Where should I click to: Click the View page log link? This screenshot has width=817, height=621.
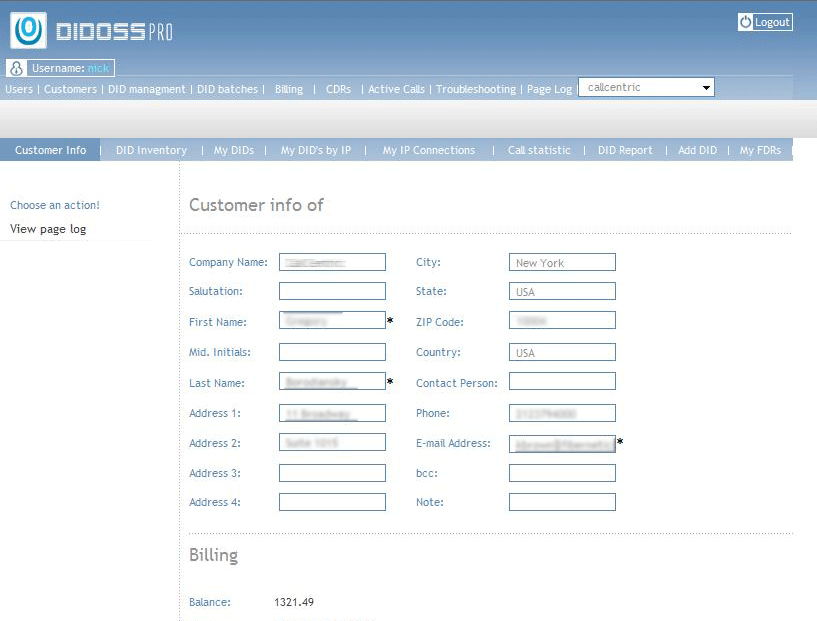point(48,229)
